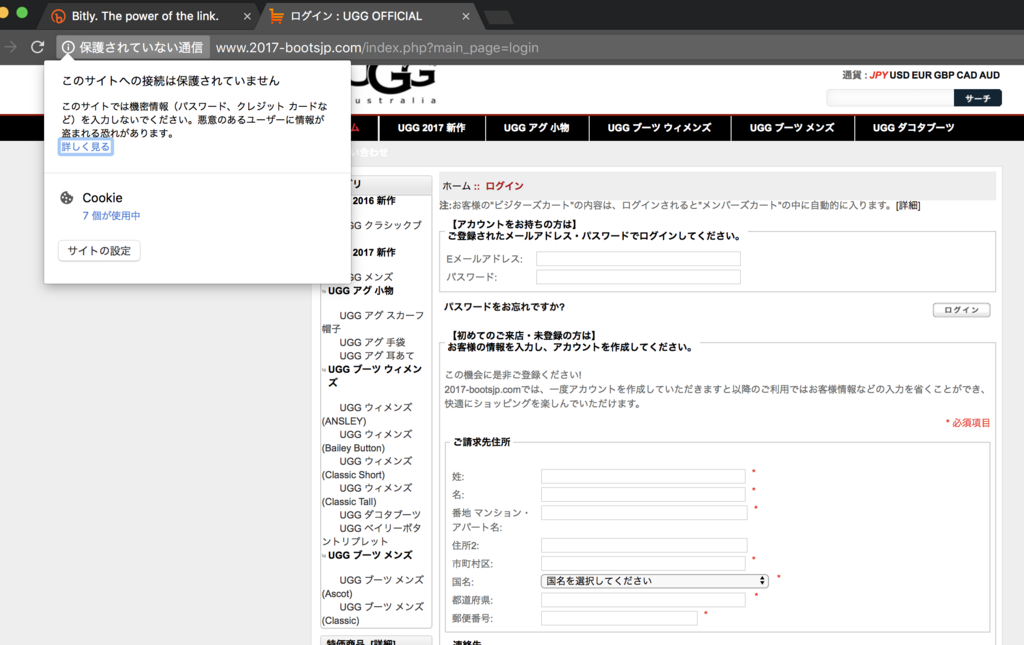Click the Cookie icon in site info popup
The height and width of the screenshot is (645, 1024).
pyautogui.click(x=67, y=198)
